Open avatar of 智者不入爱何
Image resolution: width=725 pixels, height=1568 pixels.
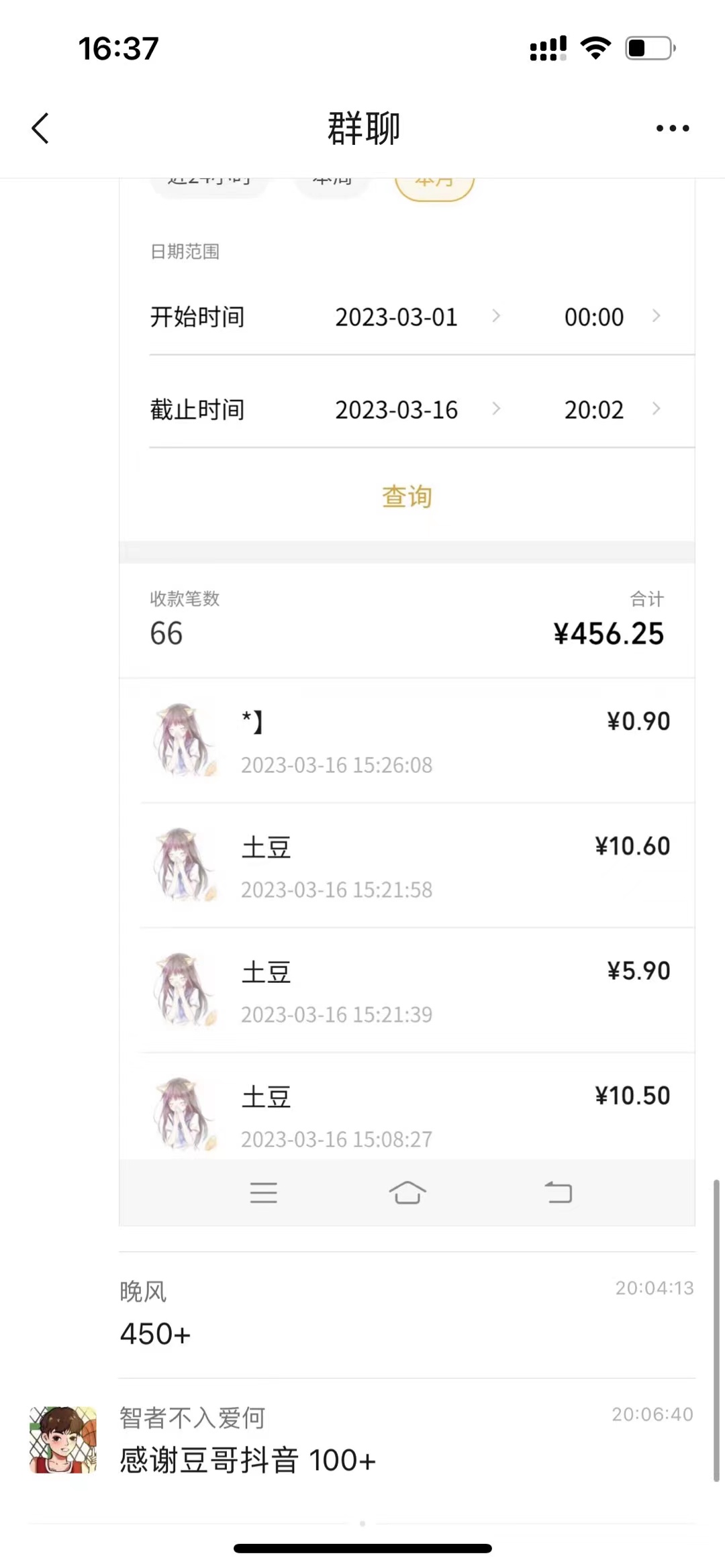tap(63, 1440)
